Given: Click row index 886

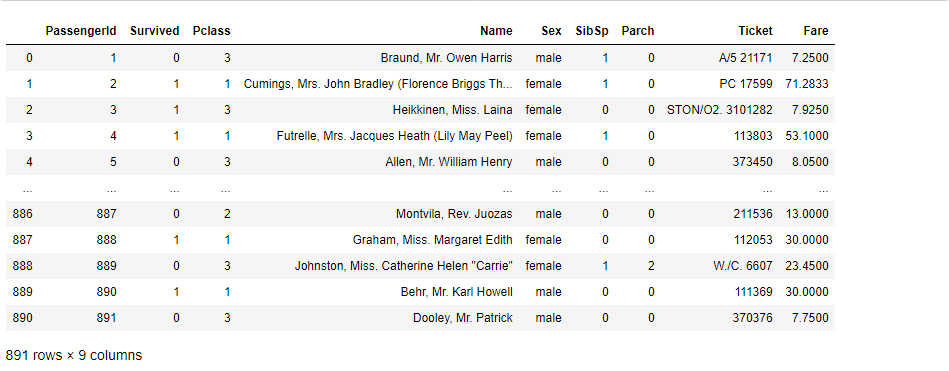Looking at the screenshot, I should (x=22, y=214).
